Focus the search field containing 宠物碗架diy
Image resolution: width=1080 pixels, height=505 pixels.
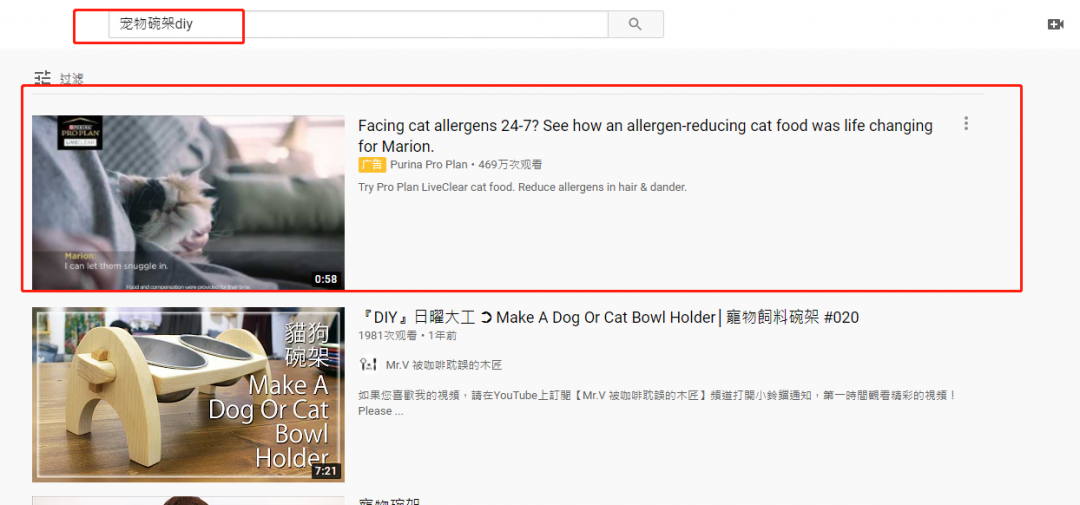(x=358, y=24)
